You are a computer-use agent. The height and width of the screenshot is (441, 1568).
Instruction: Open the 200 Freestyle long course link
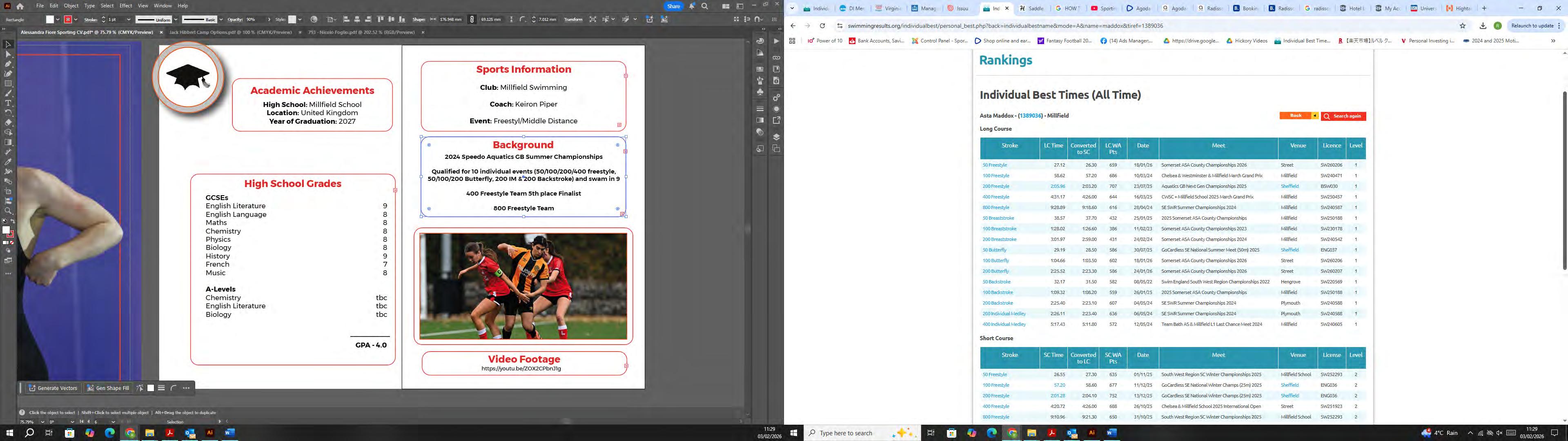point(995,186)
